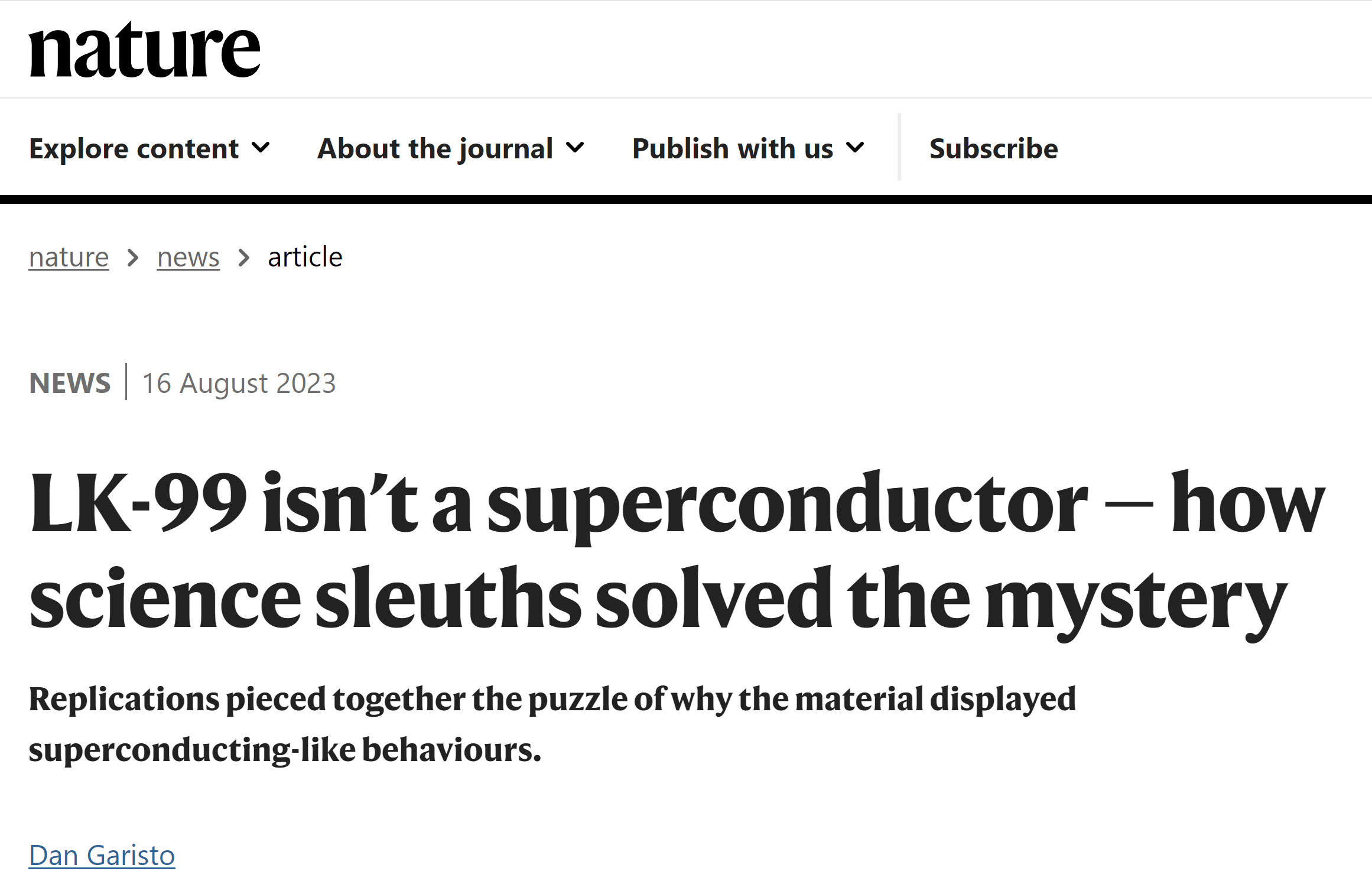Expand the Explore content chevron arrow
This screenshot has height=881, width=1372.
[261, 148]
